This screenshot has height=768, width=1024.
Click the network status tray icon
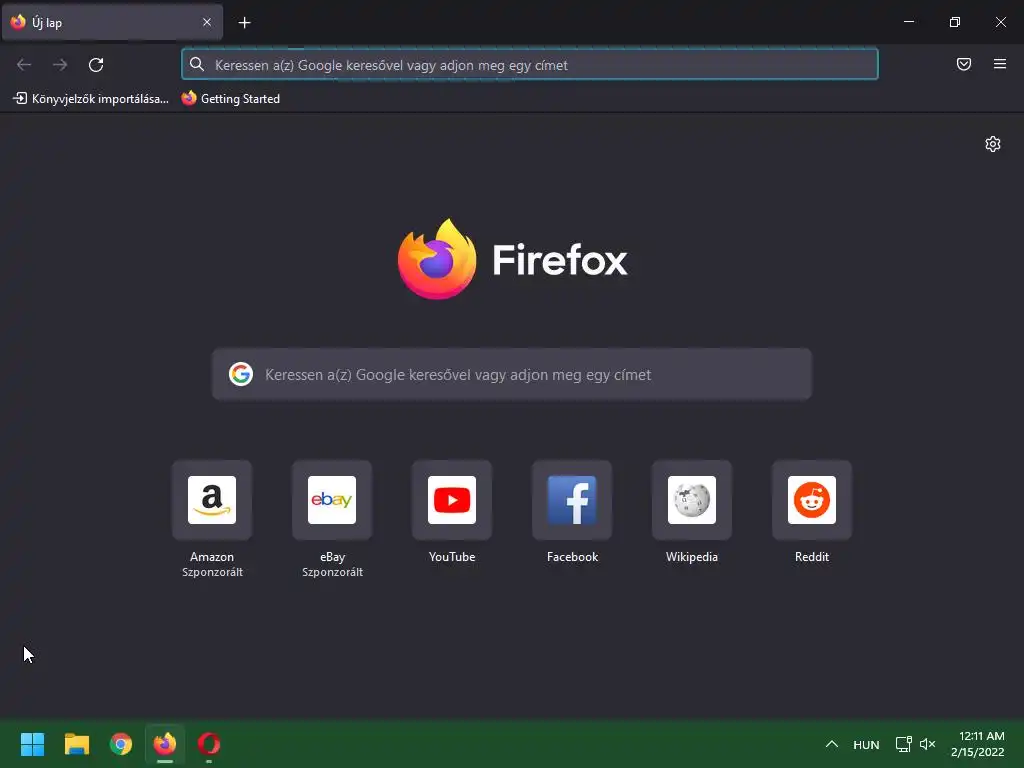(903, 744)
